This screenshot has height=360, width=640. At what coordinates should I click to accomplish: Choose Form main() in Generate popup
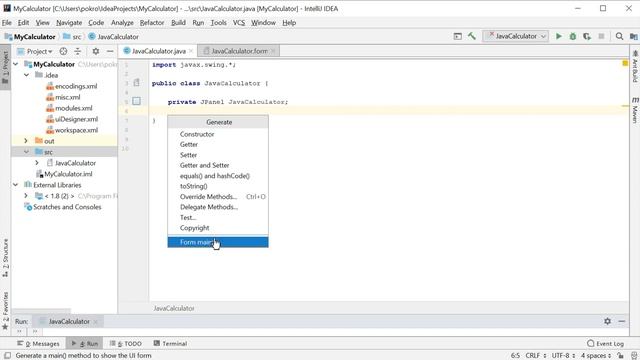point(218,242)
